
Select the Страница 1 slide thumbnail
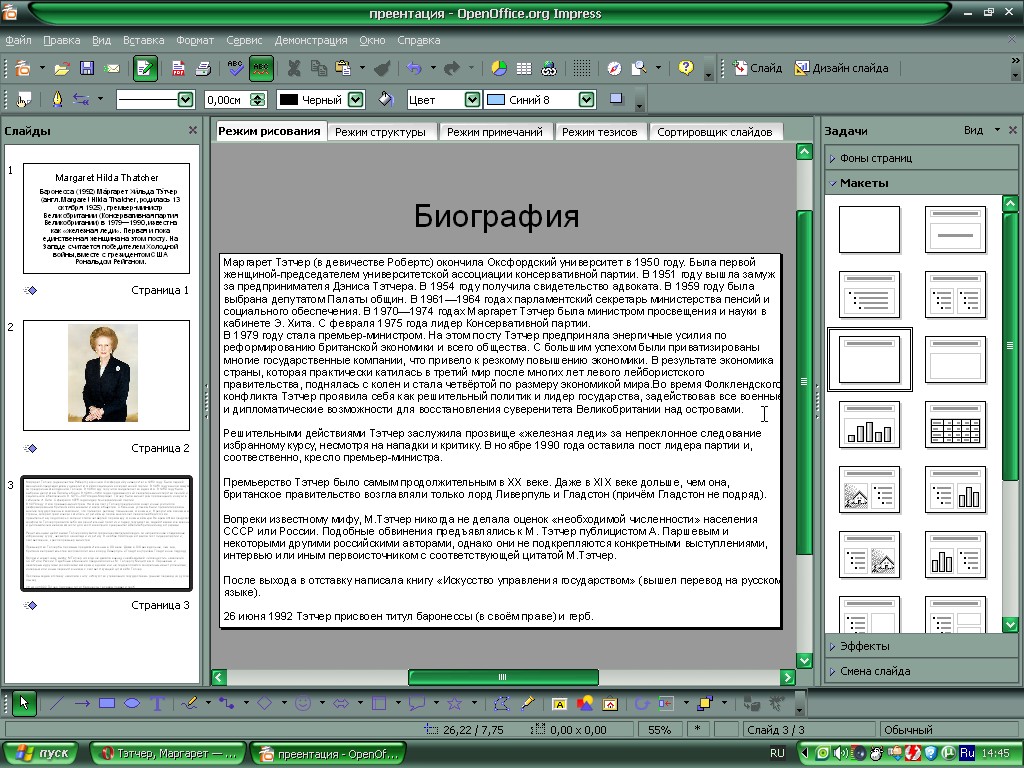click(106, 219)
